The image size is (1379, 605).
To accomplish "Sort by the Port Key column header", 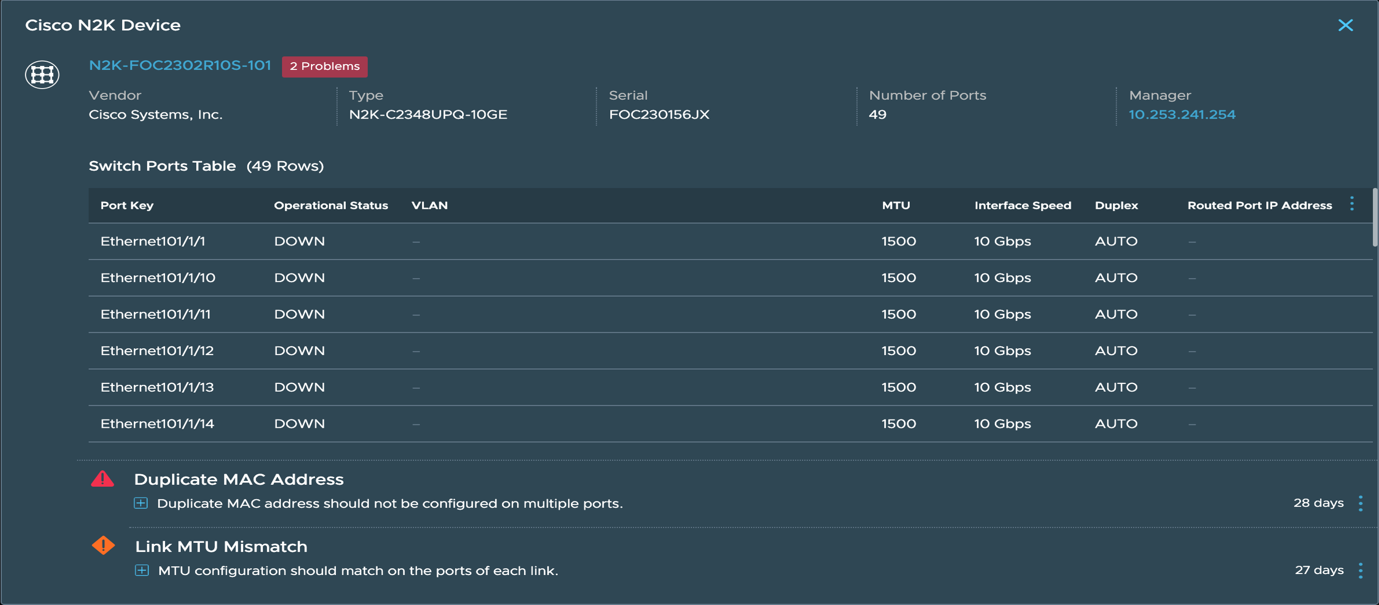I will [x=127, y=205].
